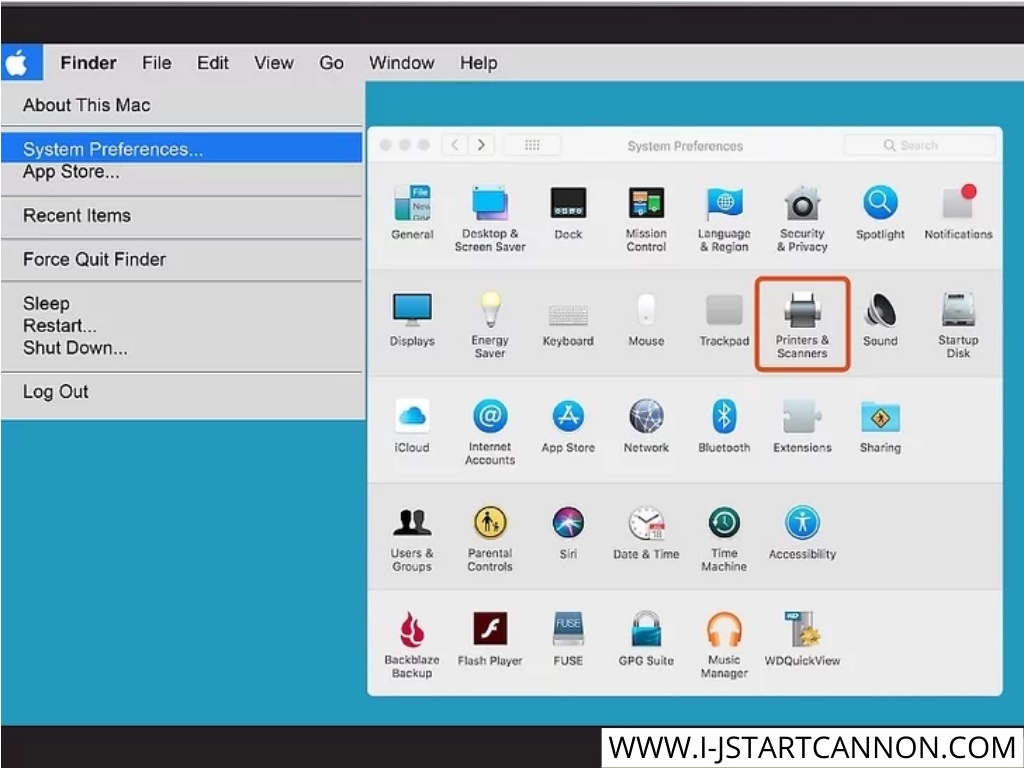
Task: Open WDQuickView preference pane
Action: click(x=802, y=639)
